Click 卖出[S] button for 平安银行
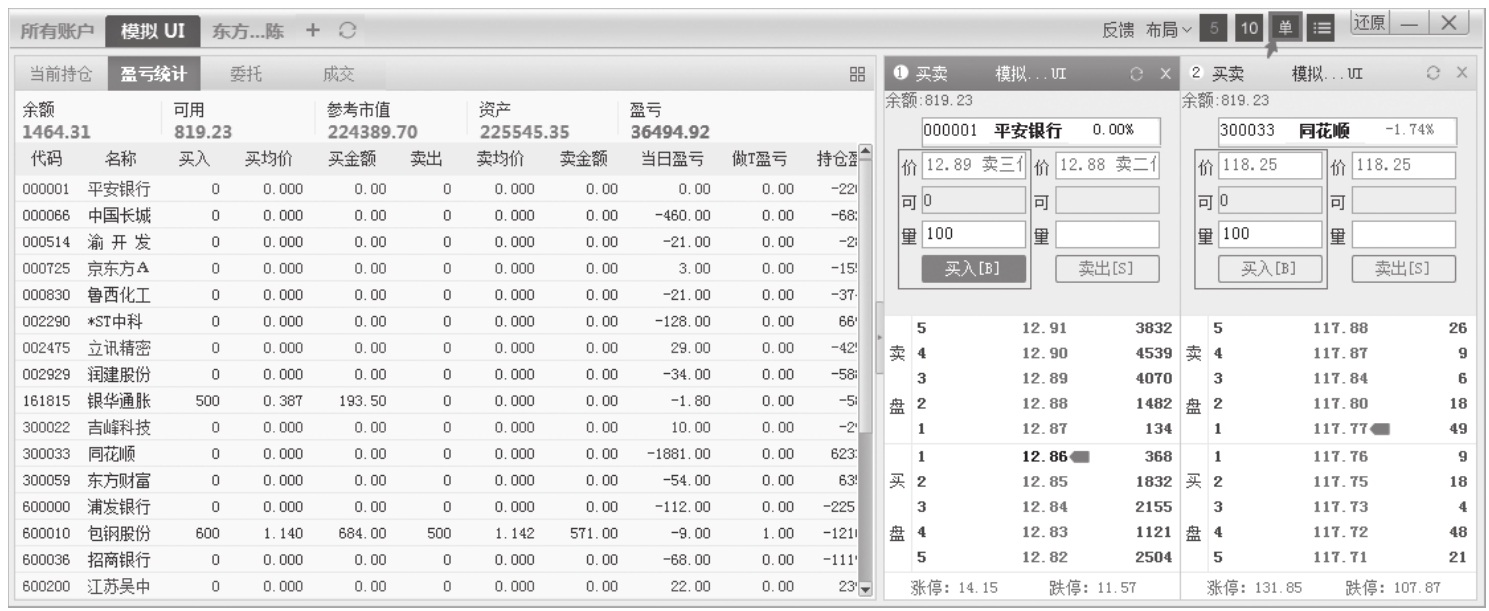The height and width of the screenshot is (611, 1489). (1107, 269)
